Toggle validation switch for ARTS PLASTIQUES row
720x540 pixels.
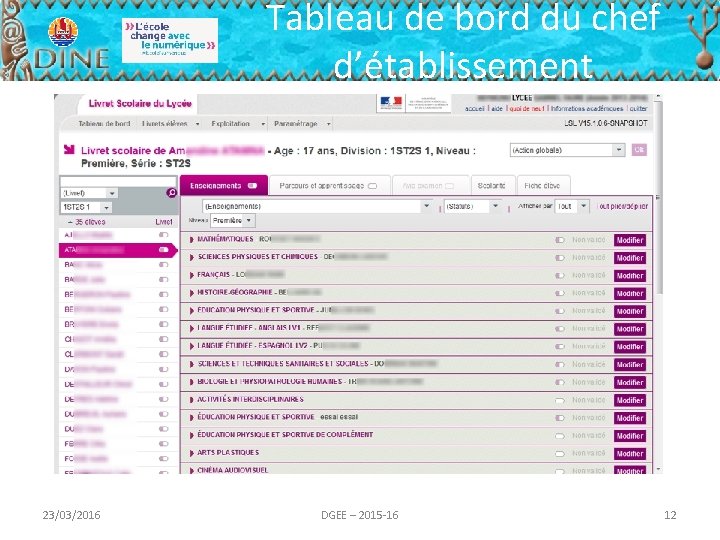tap(559, 454)
